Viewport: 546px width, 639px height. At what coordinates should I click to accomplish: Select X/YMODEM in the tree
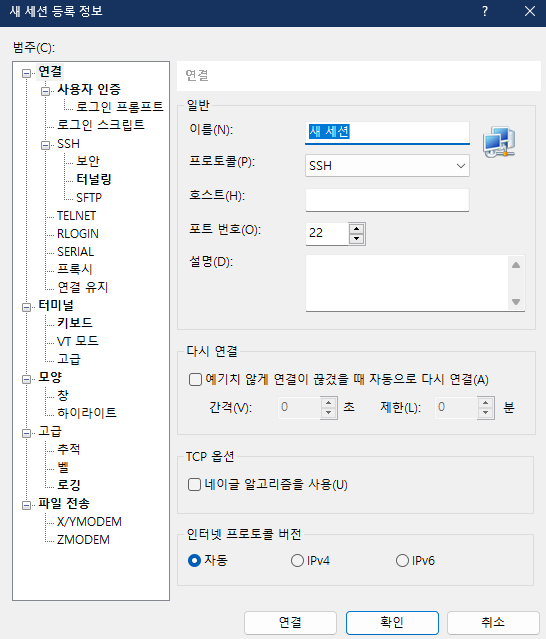(89, 522)
